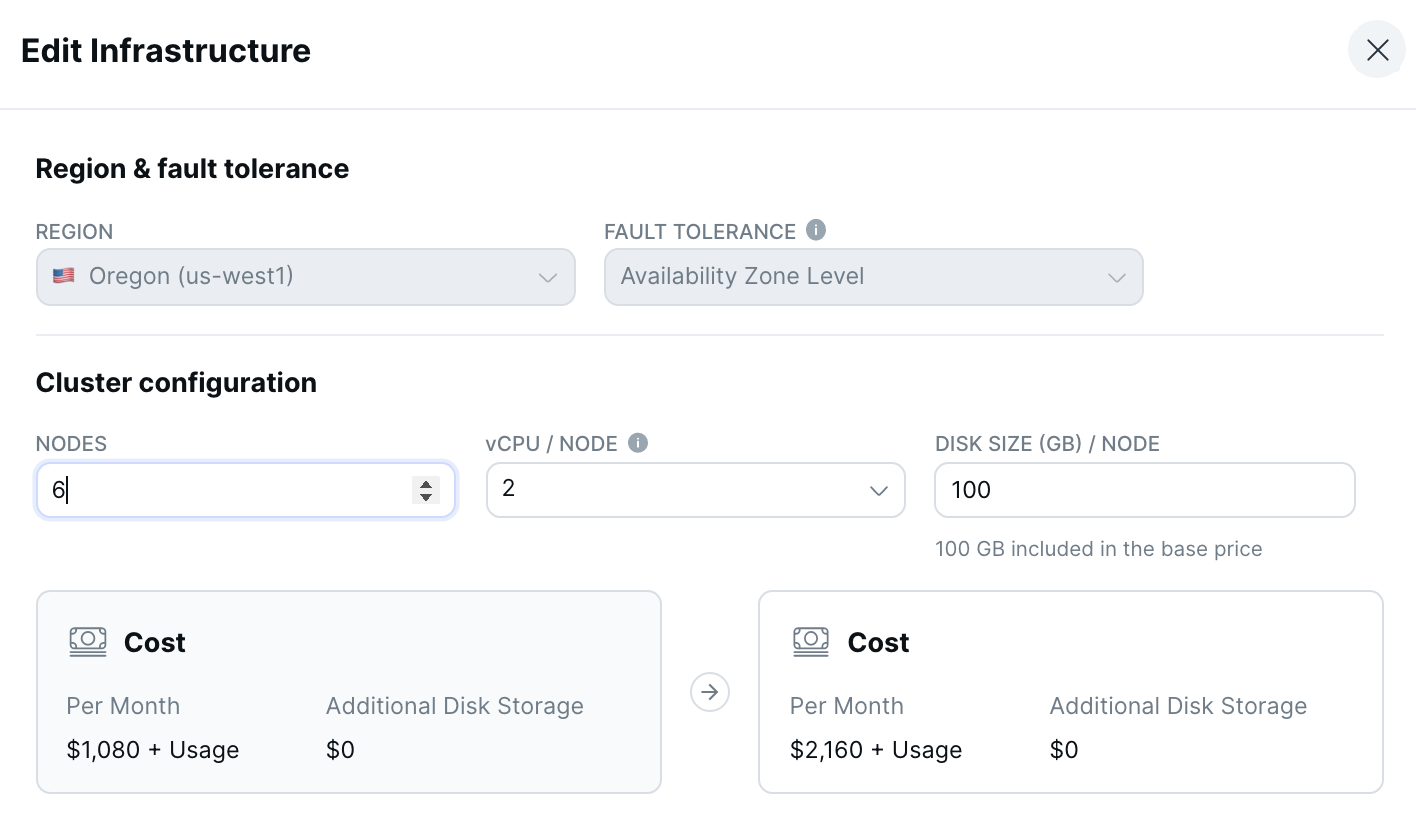The height and width of the screenshot is (828, 1416).
Task: Open the Region dropdown
Action: pos(305,276)
